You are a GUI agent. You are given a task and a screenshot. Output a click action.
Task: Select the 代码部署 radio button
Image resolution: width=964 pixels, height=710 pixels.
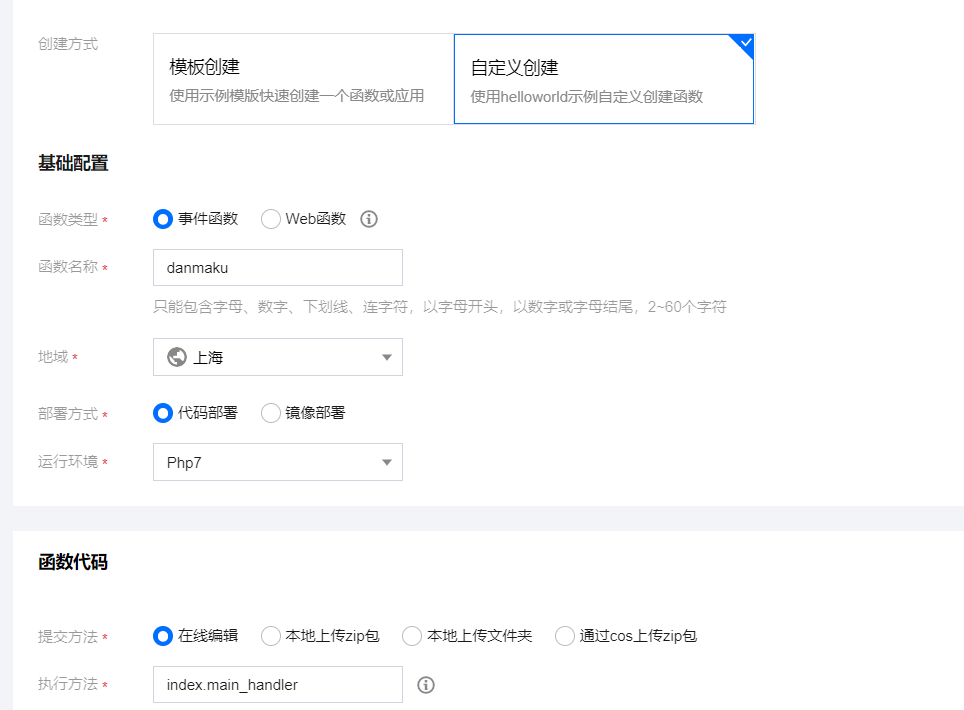click(x=163, y=413)
